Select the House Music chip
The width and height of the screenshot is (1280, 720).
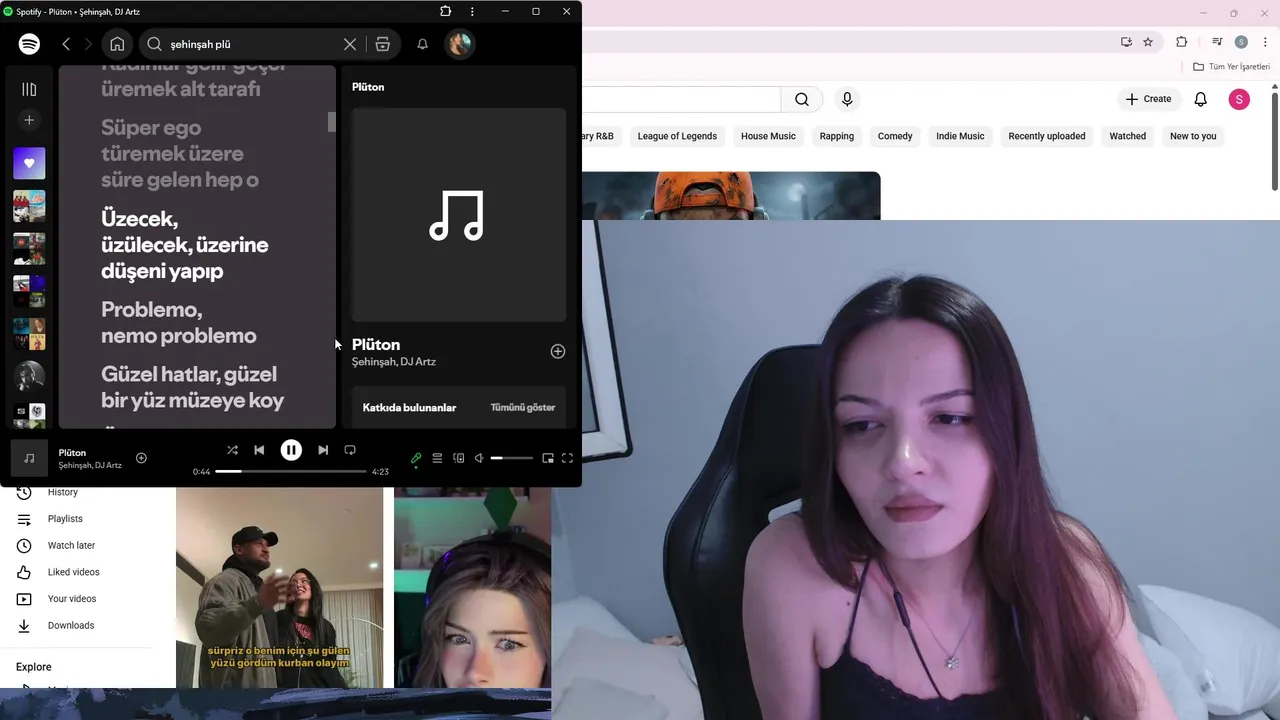pyautogui.click(x=768, y=136)
